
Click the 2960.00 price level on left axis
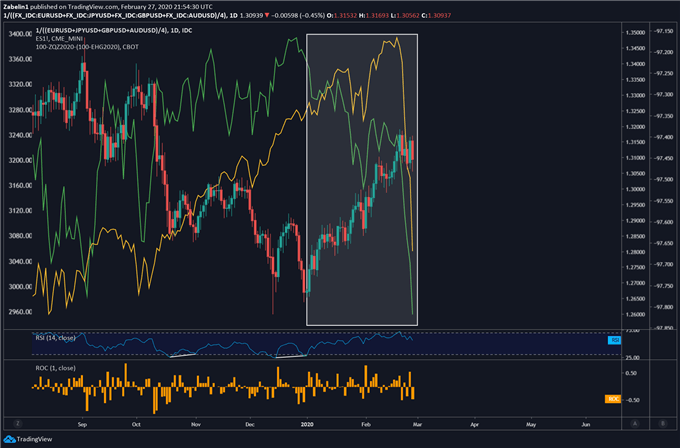click(20, 312)
